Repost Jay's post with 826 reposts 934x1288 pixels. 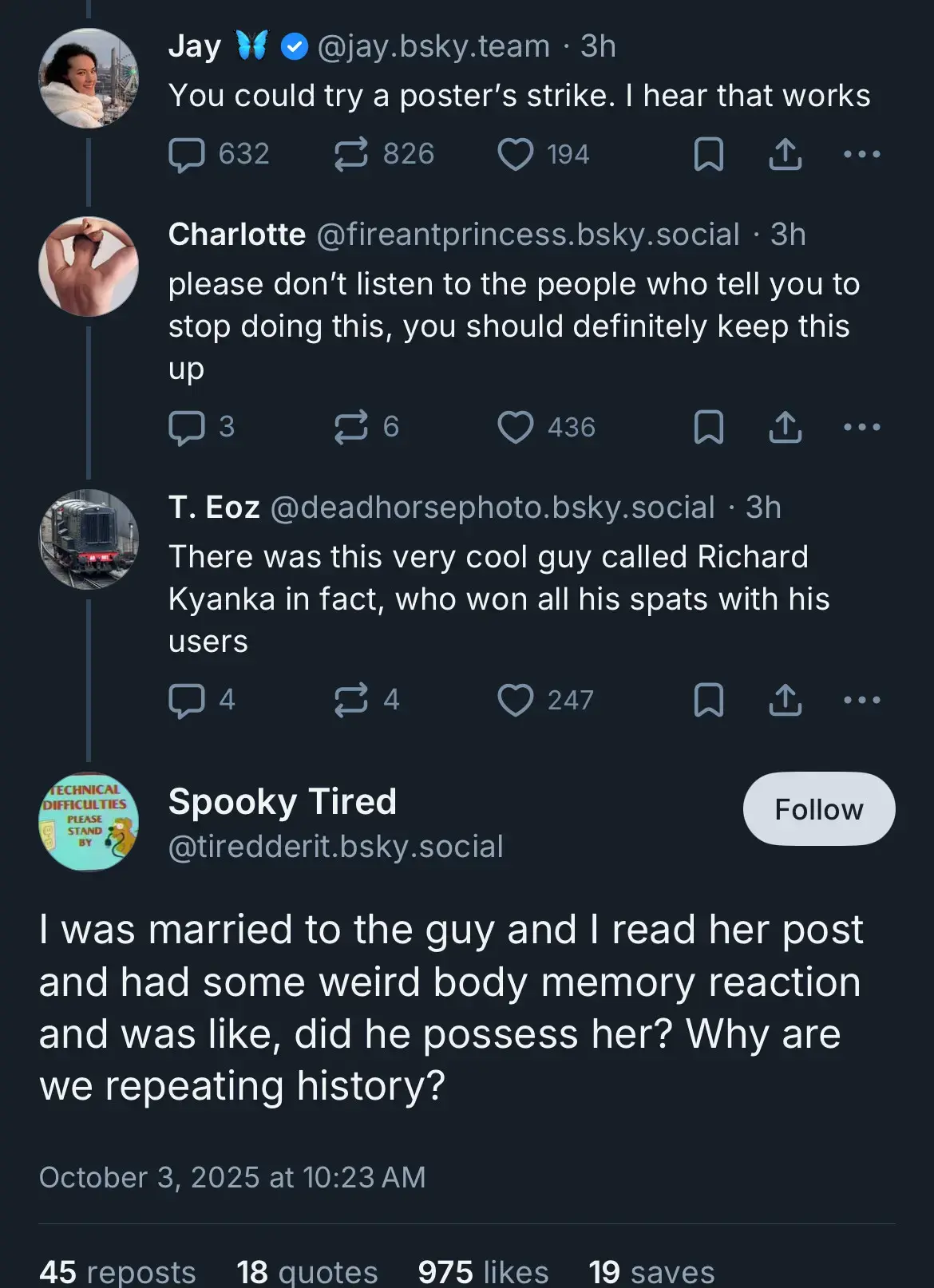pos(351,155)
